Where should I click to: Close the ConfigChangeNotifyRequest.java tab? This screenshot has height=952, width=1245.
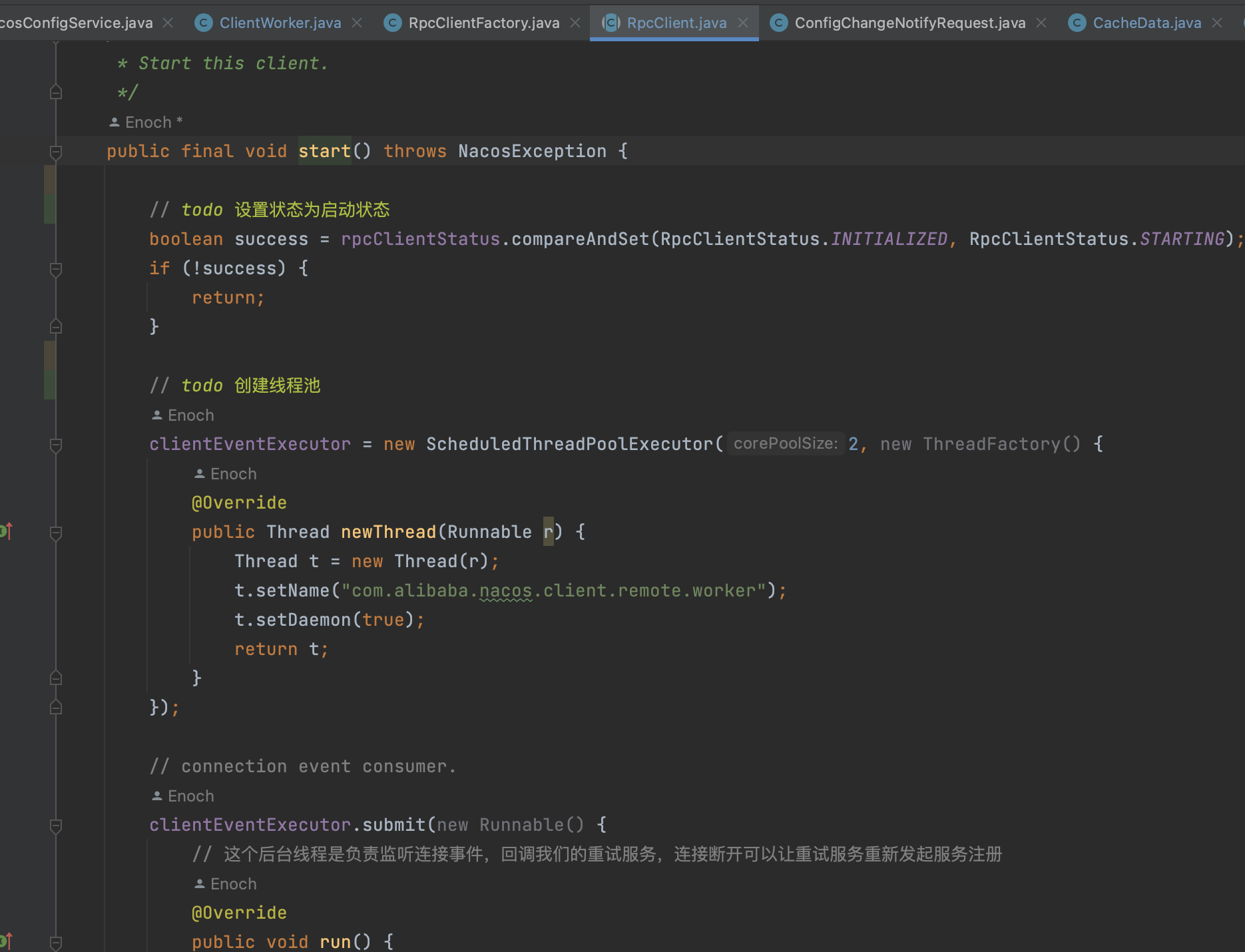[1041, 23]
